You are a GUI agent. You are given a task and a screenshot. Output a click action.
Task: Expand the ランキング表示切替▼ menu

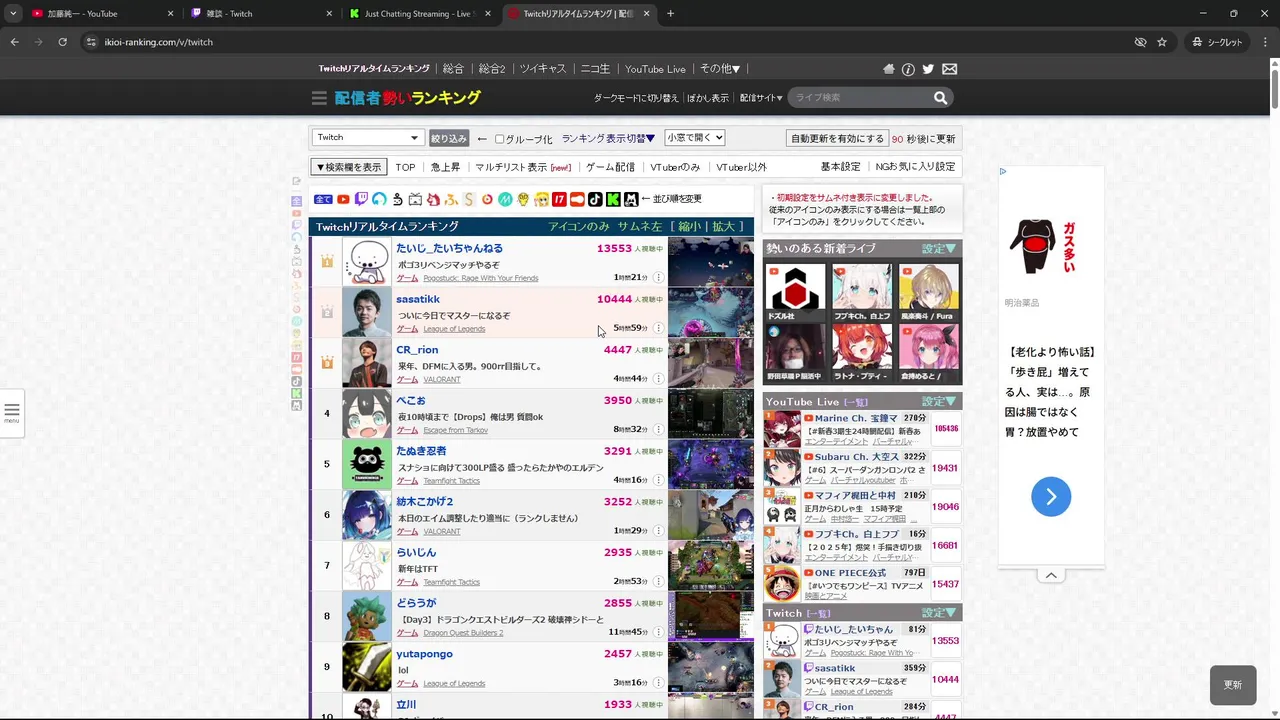point(608,139)
